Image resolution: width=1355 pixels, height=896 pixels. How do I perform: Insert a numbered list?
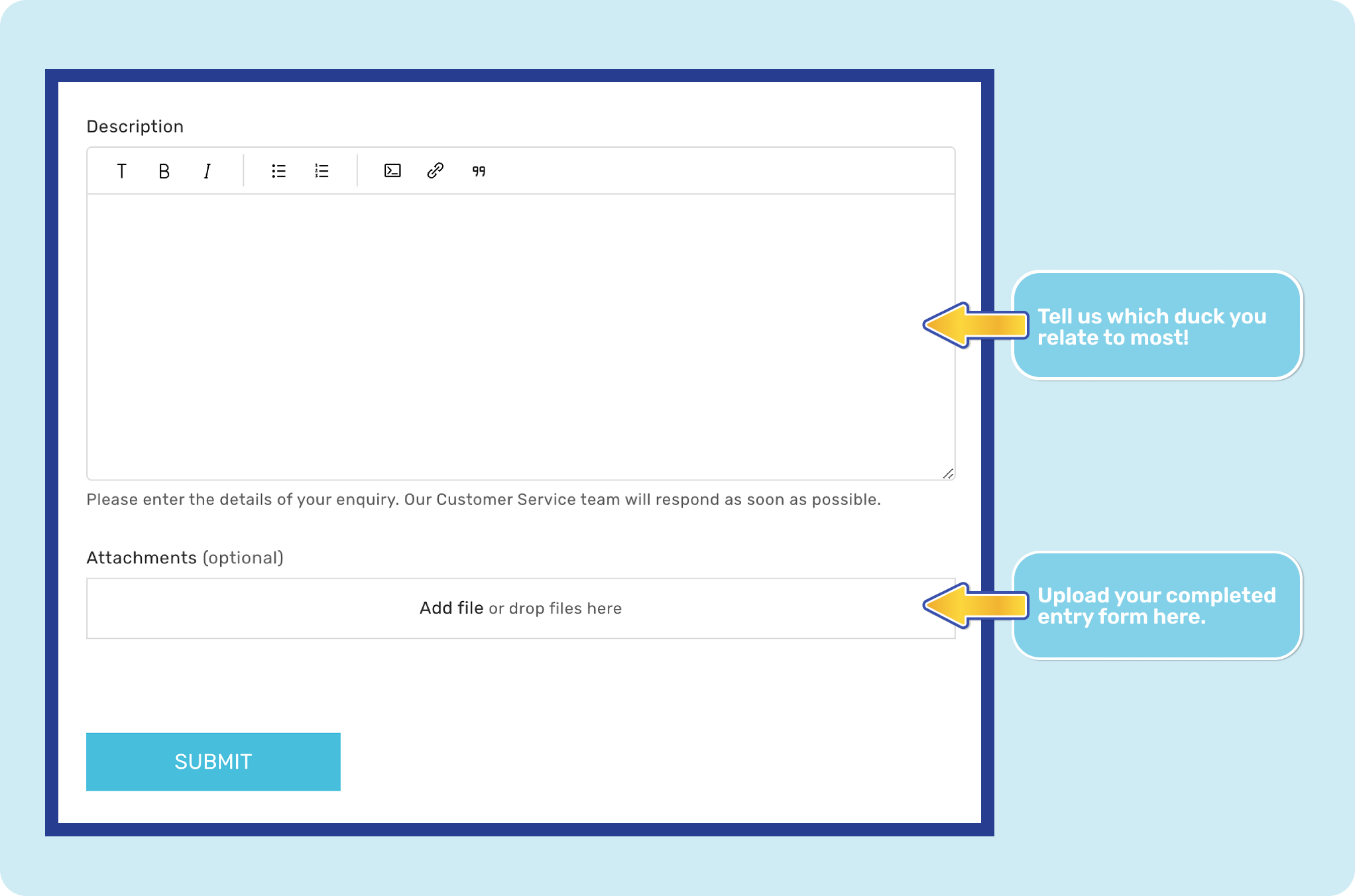point(322,172)
